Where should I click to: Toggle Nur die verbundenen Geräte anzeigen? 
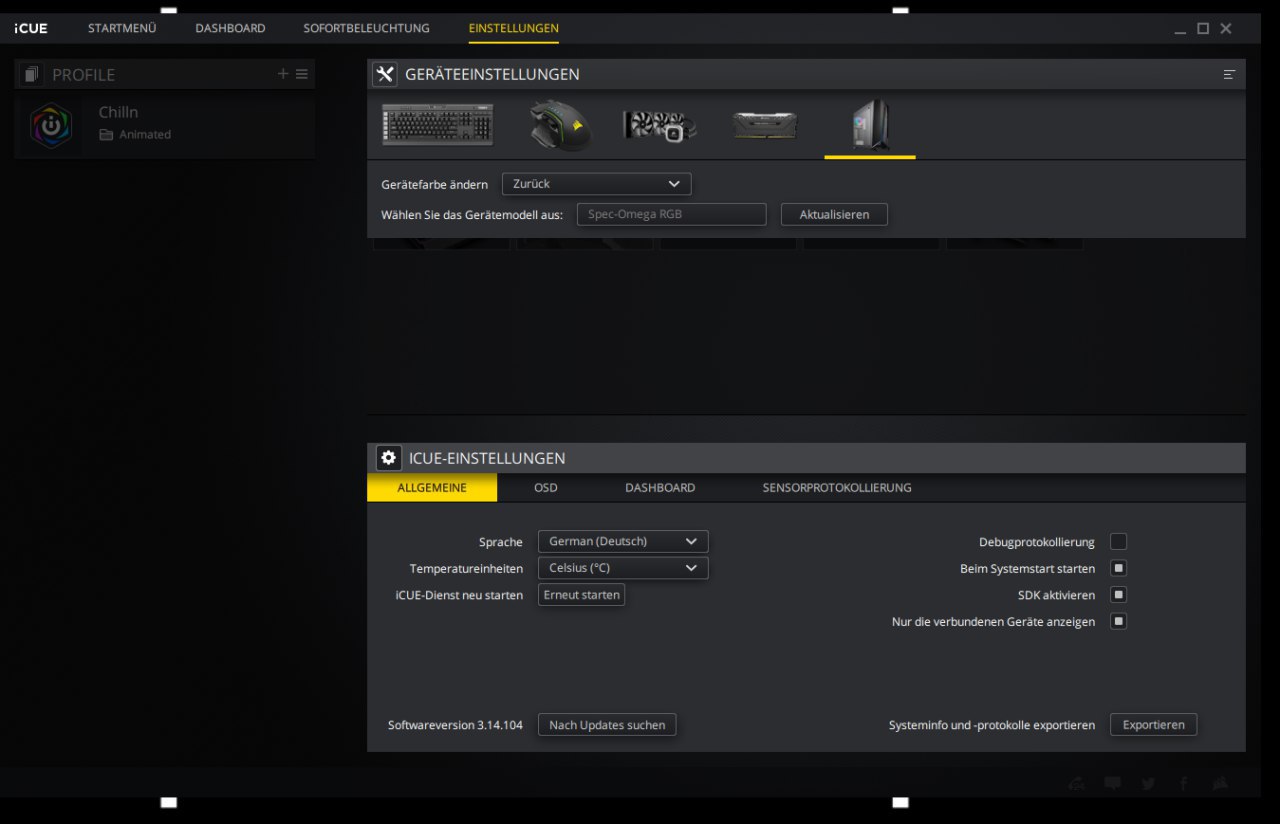[1119, 621]
